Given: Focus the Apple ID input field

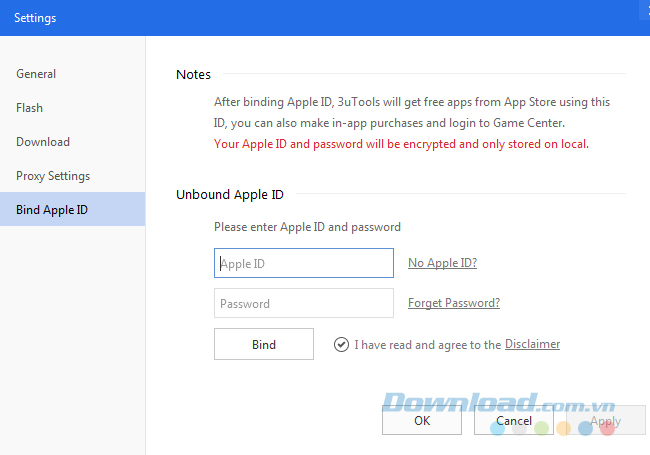Looking at the screenshot, I should [x=304, y=263].
